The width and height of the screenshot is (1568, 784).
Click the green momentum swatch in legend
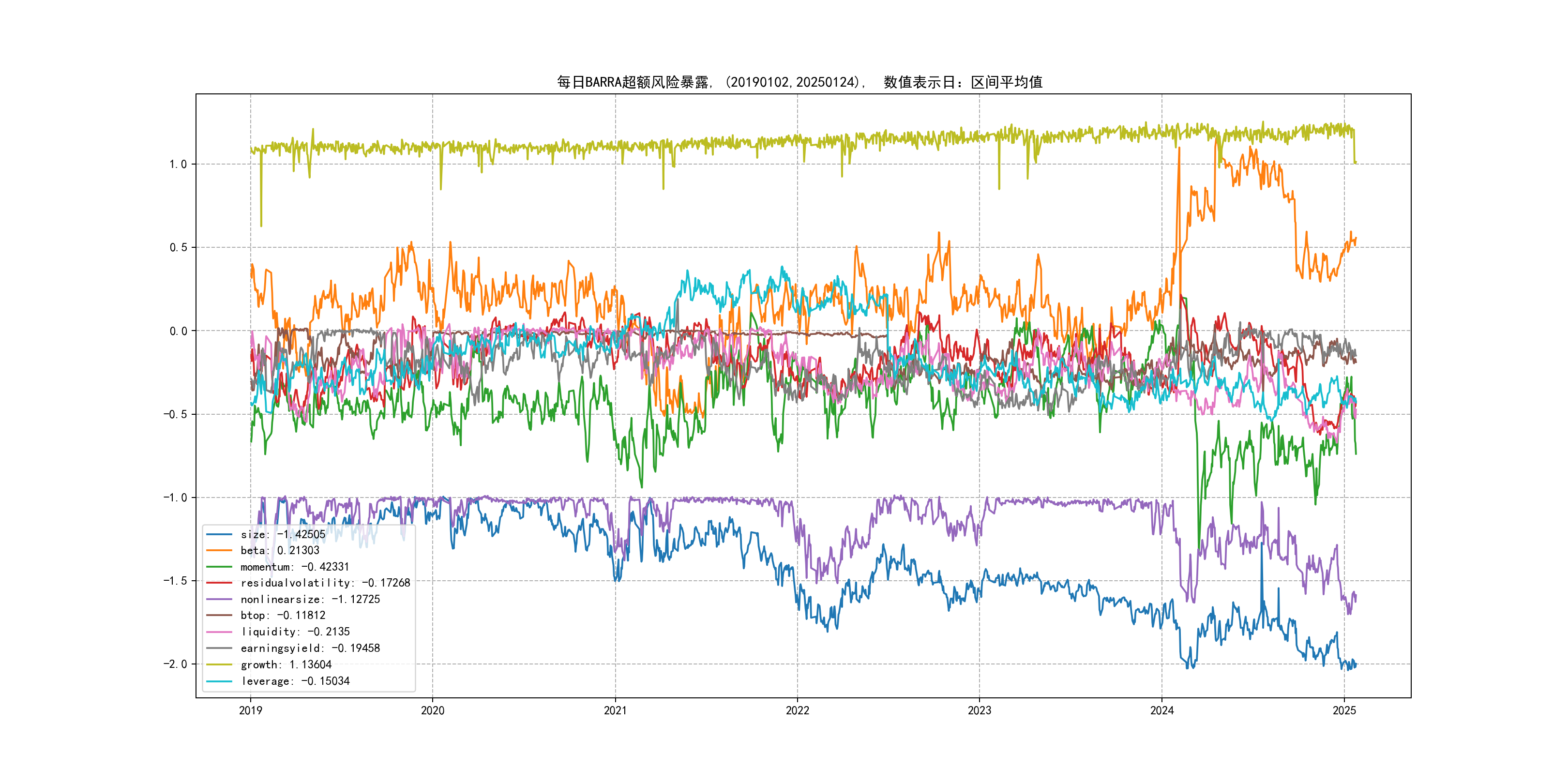(219, 567)
